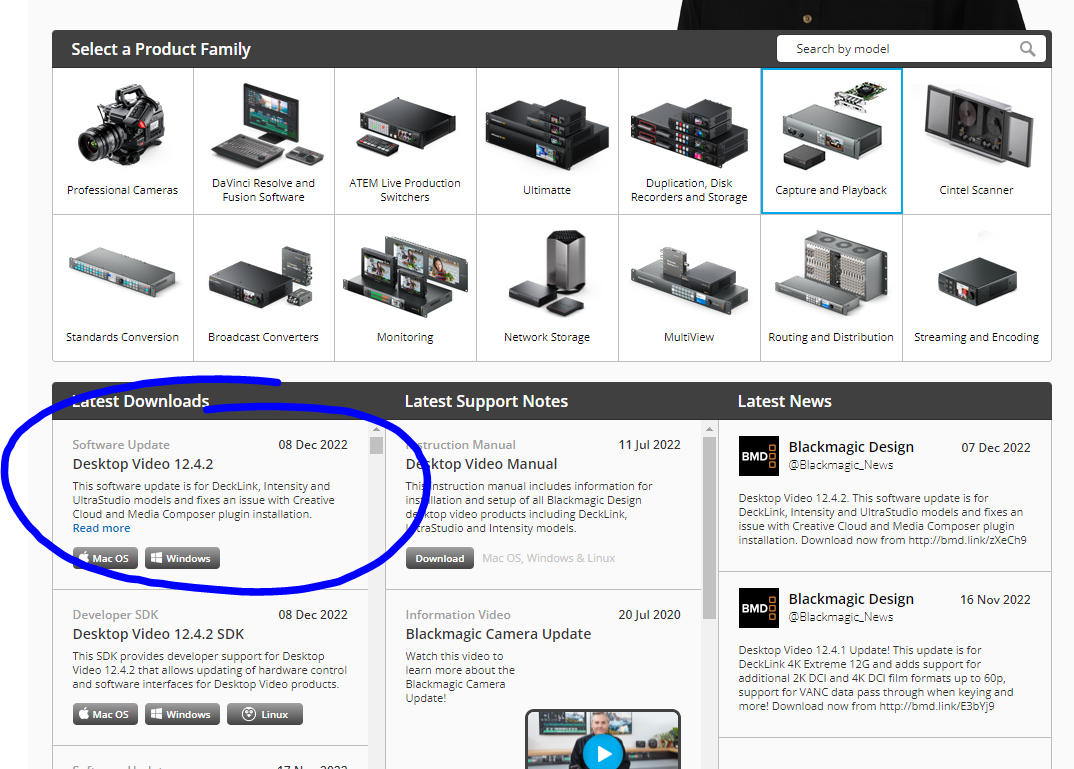
Task: Play the Blackmagic Camera Update video
Action: click(603, 753)
